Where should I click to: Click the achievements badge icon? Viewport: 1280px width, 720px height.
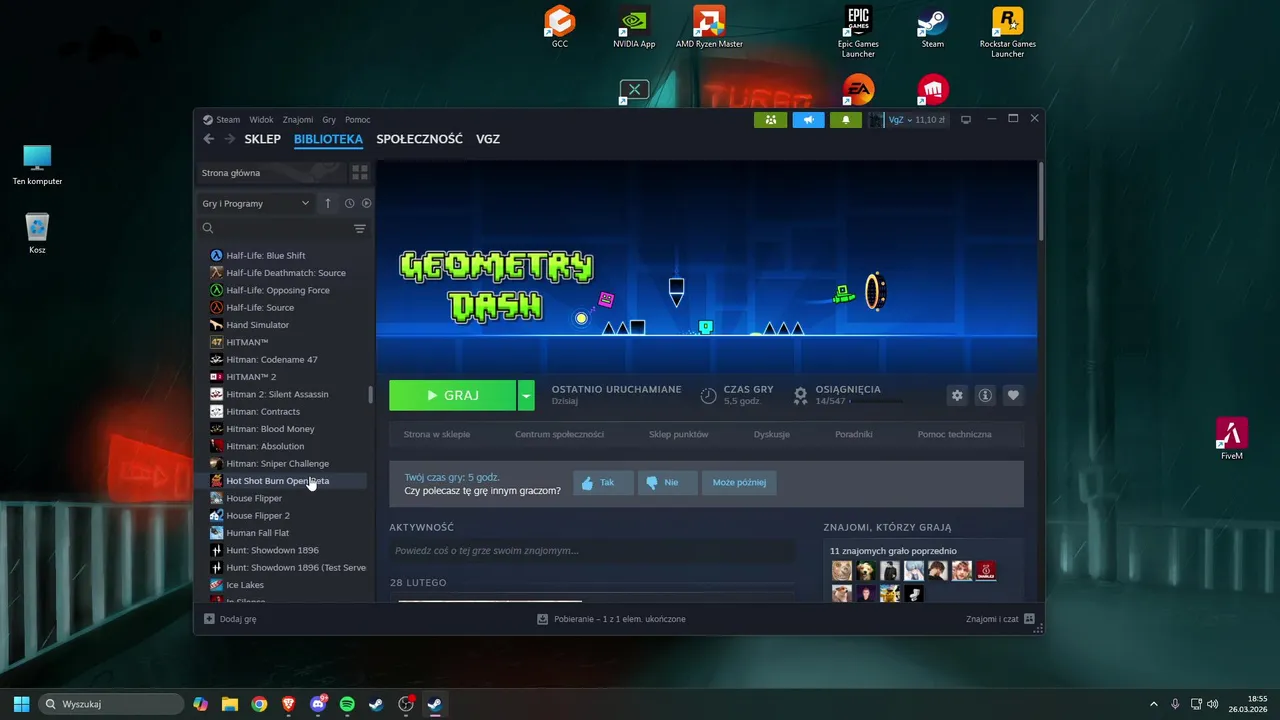800,395
